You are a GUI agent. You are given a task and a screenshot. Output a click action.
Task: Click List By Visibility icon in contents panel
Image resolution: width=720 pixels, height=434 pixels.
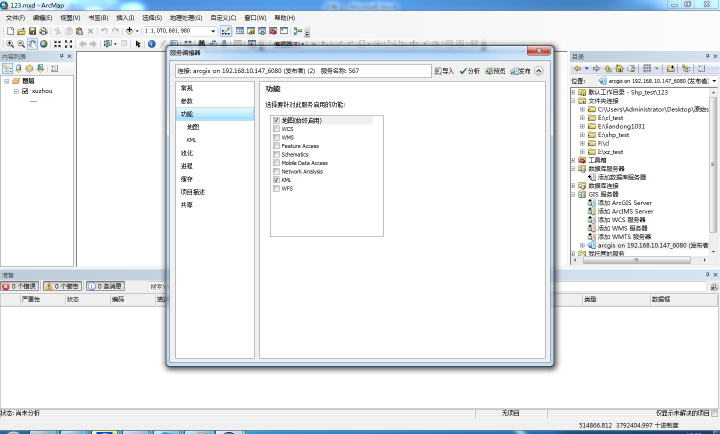click(29, 68)
